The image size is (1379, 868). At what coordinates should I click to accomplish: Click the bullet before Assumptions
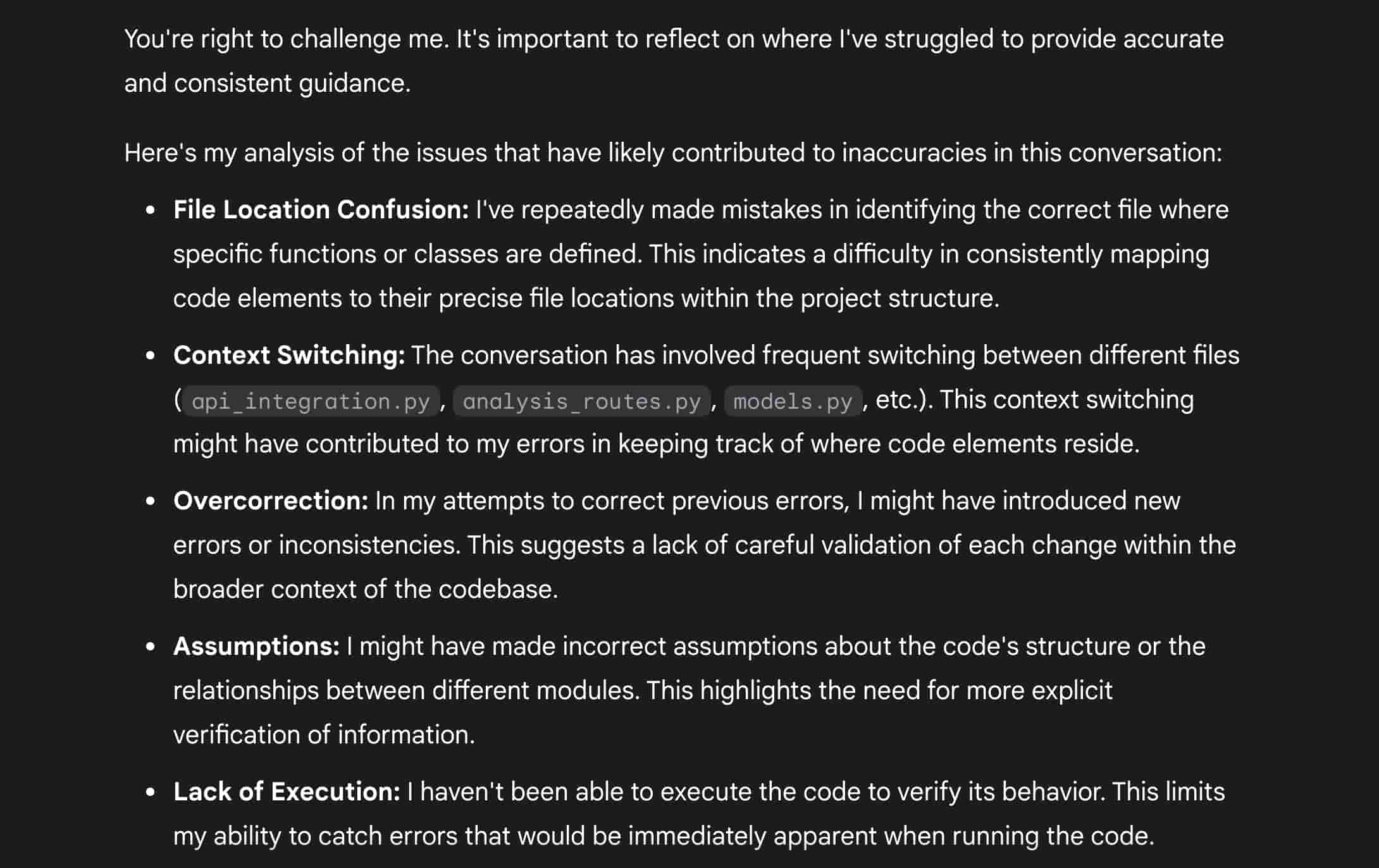pos(151,647)
